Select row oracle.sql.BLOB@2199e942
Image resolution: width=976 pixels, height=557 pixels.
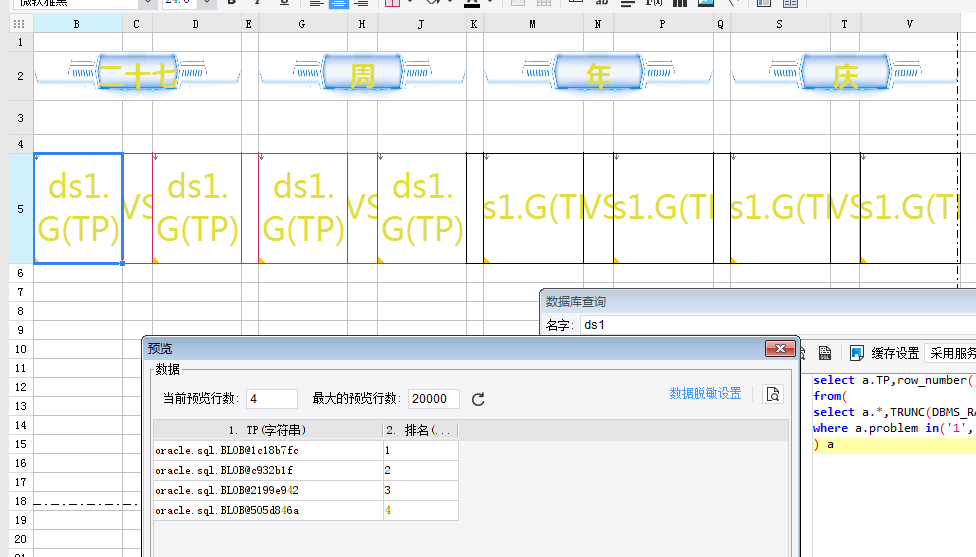(x=268, y=490)
